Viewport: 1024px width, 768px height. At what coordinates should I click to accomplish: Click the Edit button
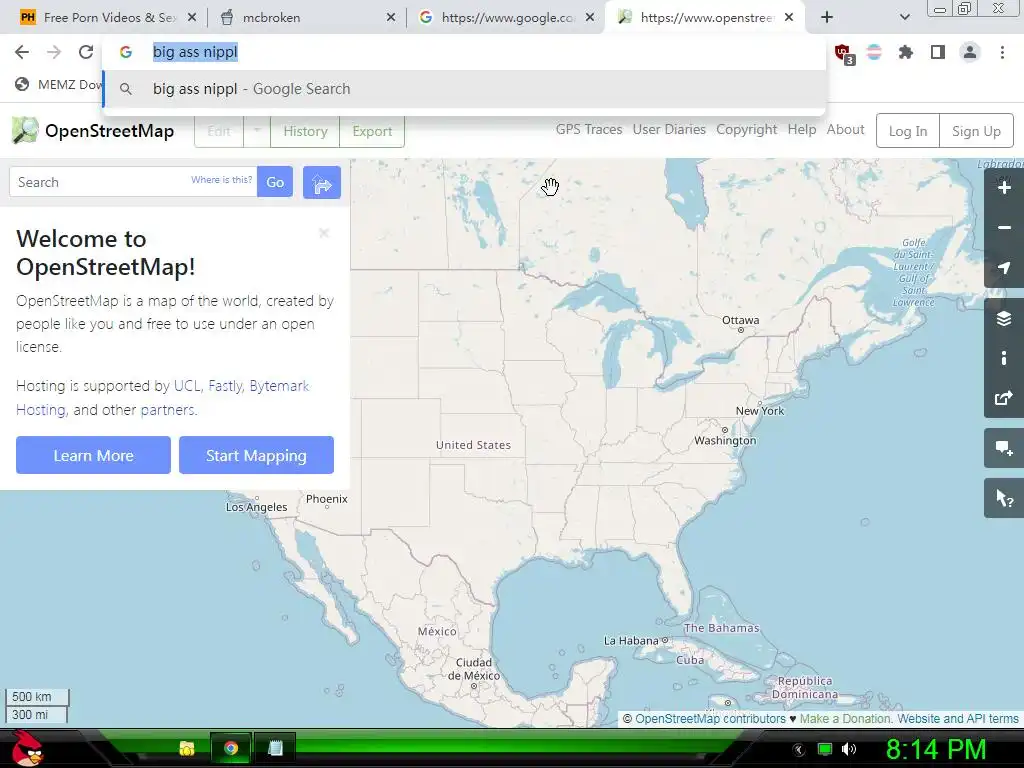click(x=219, y=131)
